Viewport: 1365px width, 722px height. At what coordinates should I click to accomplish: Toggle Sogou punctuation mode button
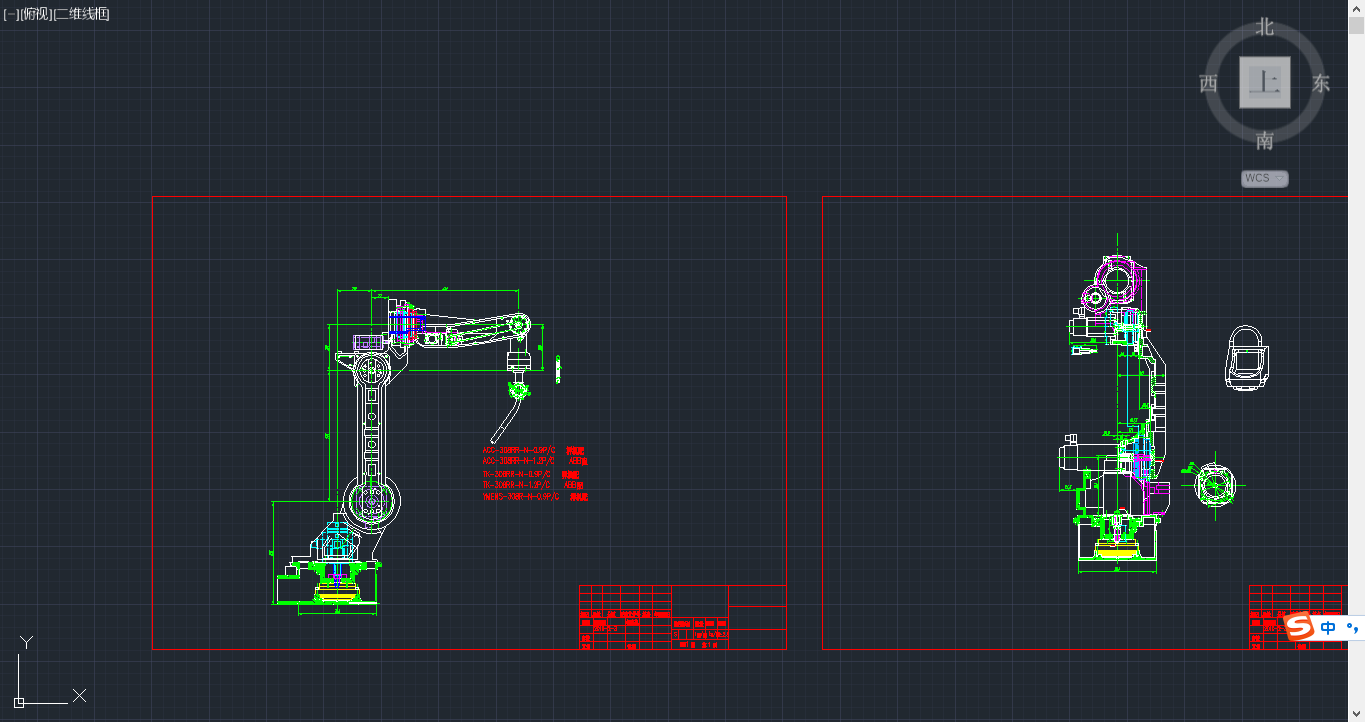[x=1352, y=628]
